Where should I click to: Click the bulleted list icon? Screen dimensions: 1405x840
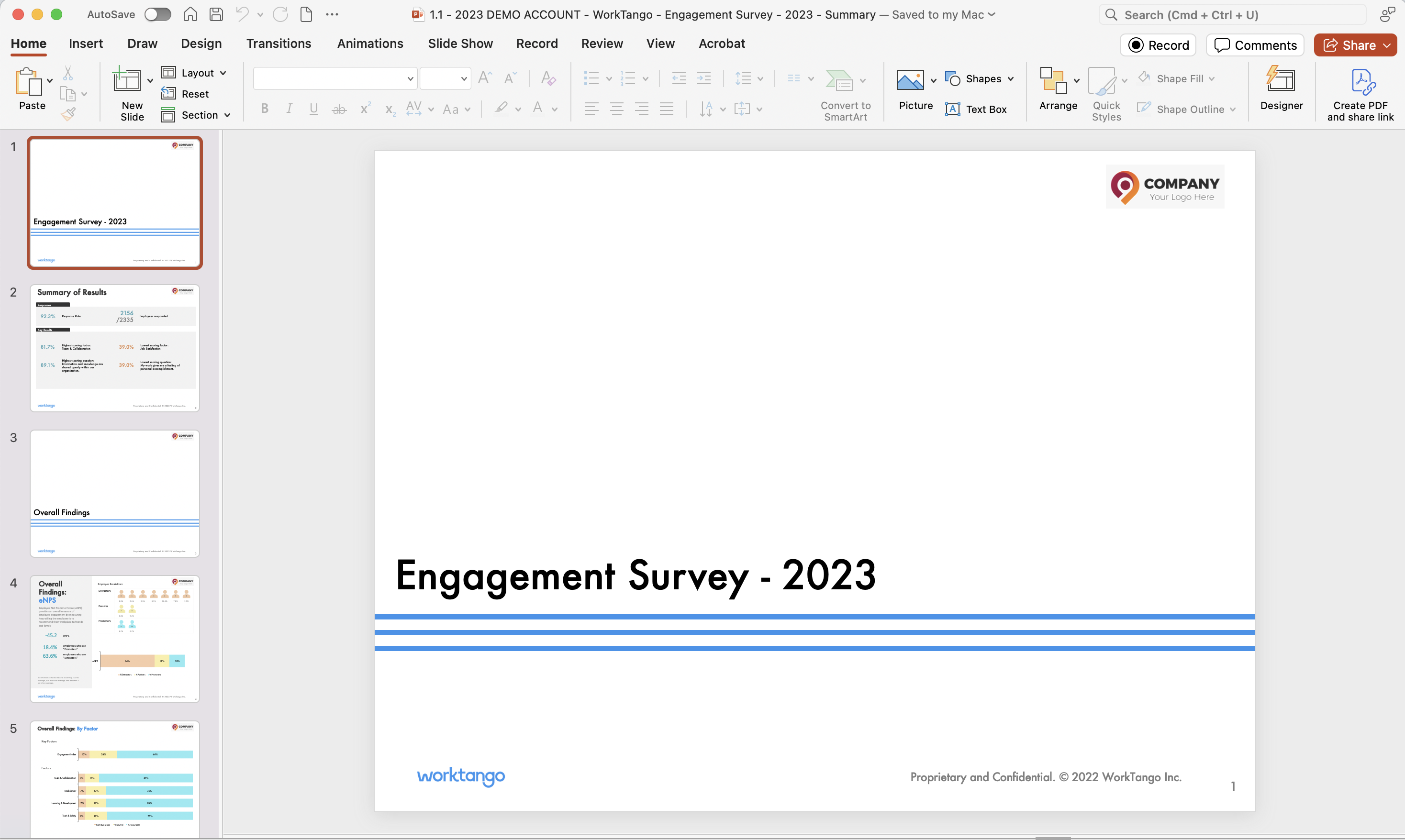[591, 78]
